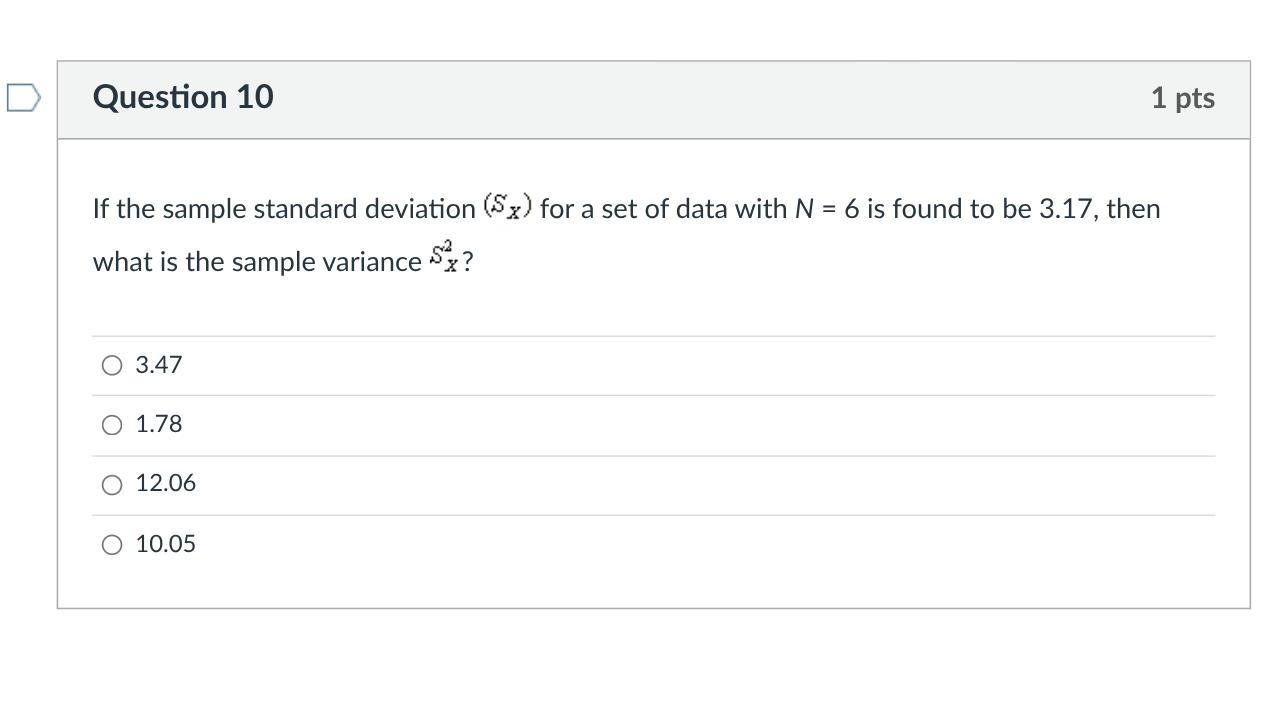Click the answer text 12.06
This screenshot has width=1267, height=701.
click(x=165, y=484)
